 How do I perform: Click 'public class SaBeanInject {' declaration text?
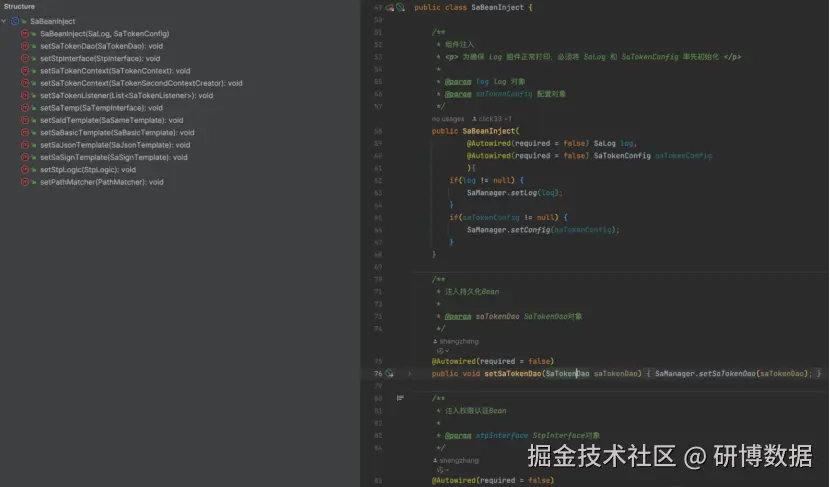[x=473, y=7]
